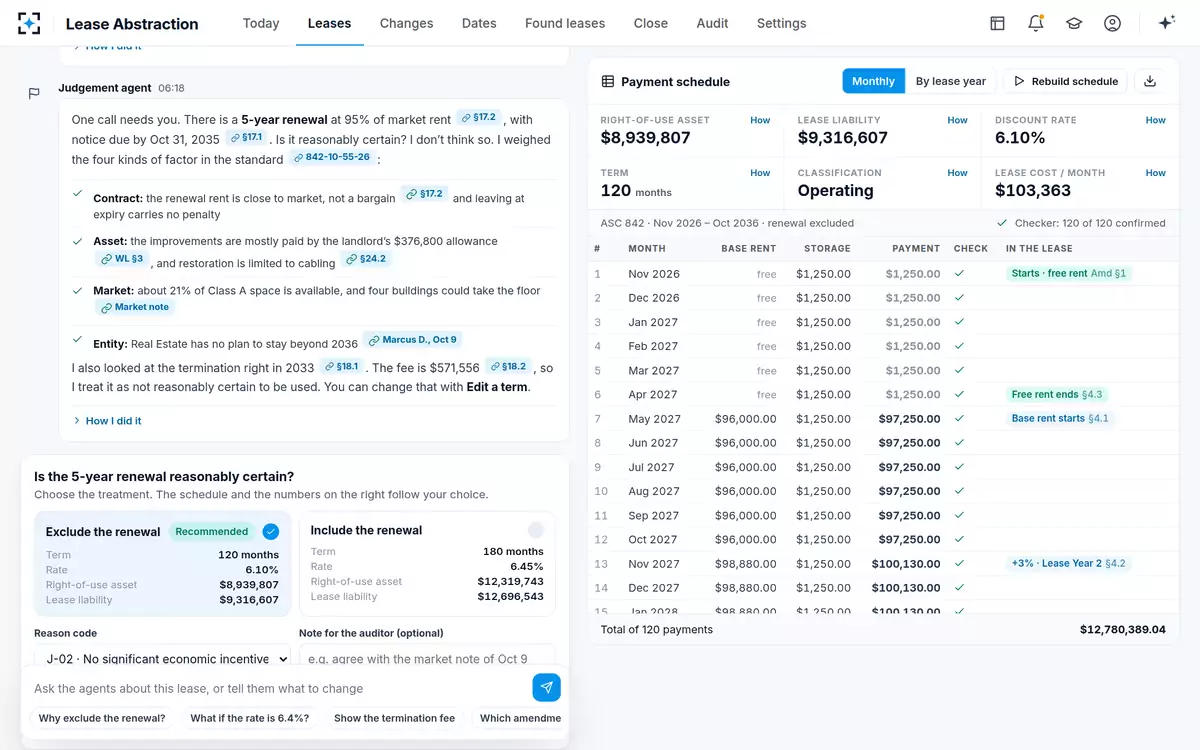The height and width of the screenshot is (750, 1200).
Task: Click the Note for the auditor field
Action: [x=427, y=658]
